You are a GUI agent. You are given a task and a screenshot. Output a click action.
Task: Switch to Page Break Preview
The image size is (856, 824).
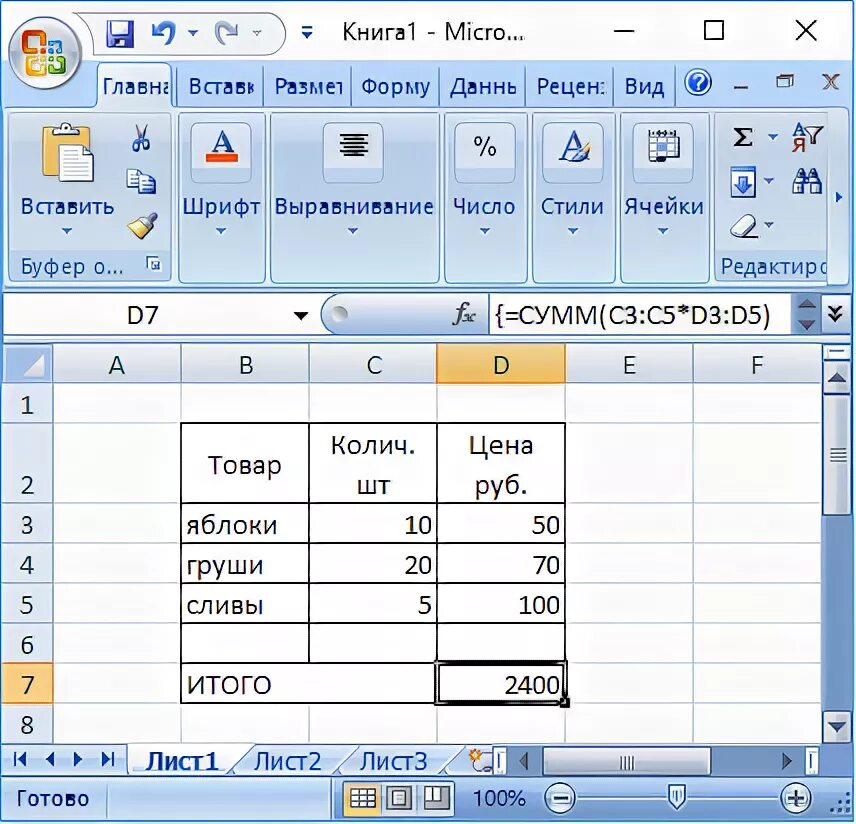436,799
